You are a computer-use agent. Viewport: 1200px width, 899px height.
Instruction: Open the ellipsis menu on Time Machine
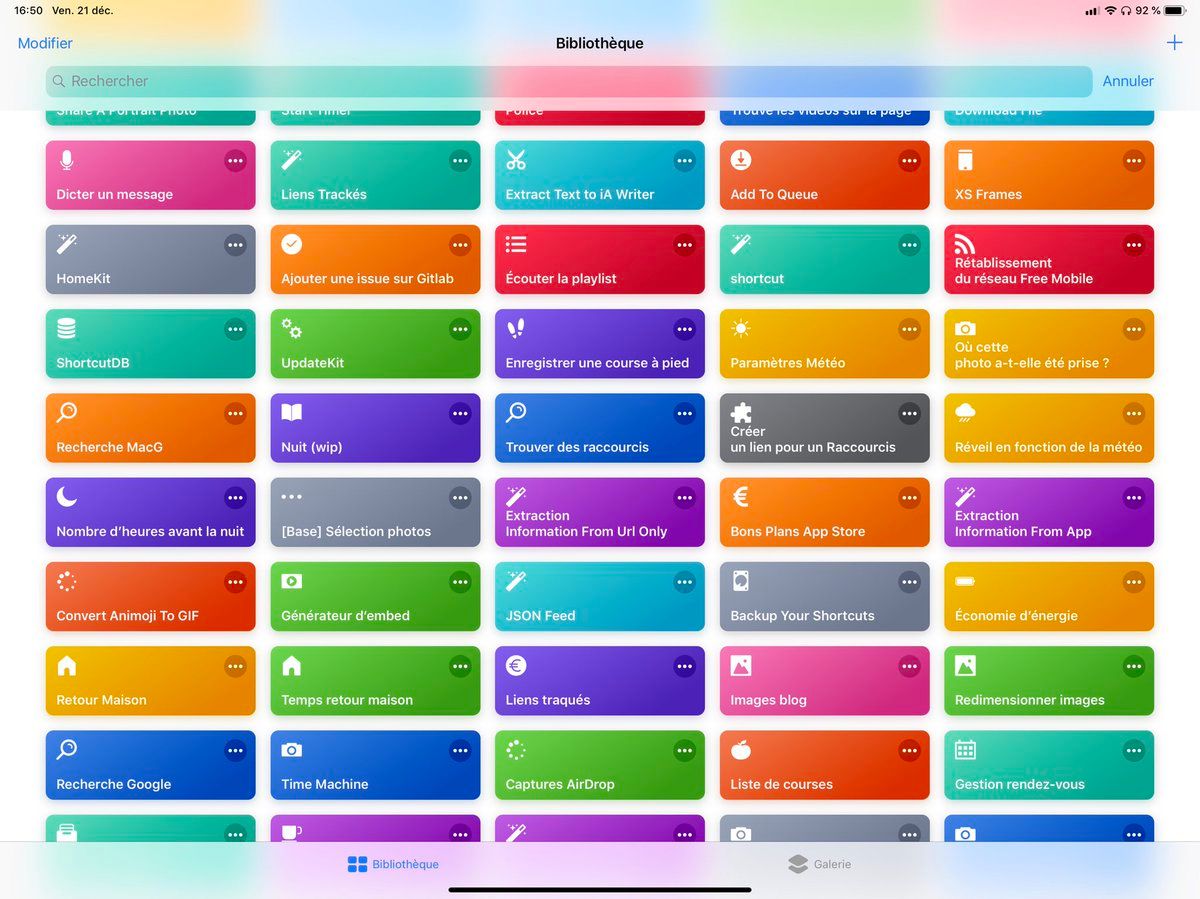pyautogui.click(x=460, y=750)
